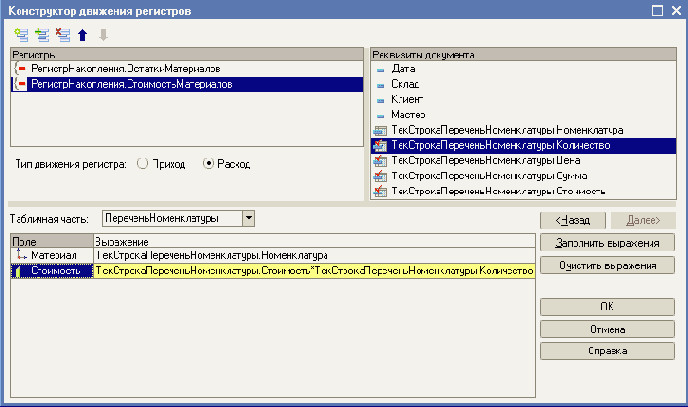Click Заполнить выражения button

point(607,243)
